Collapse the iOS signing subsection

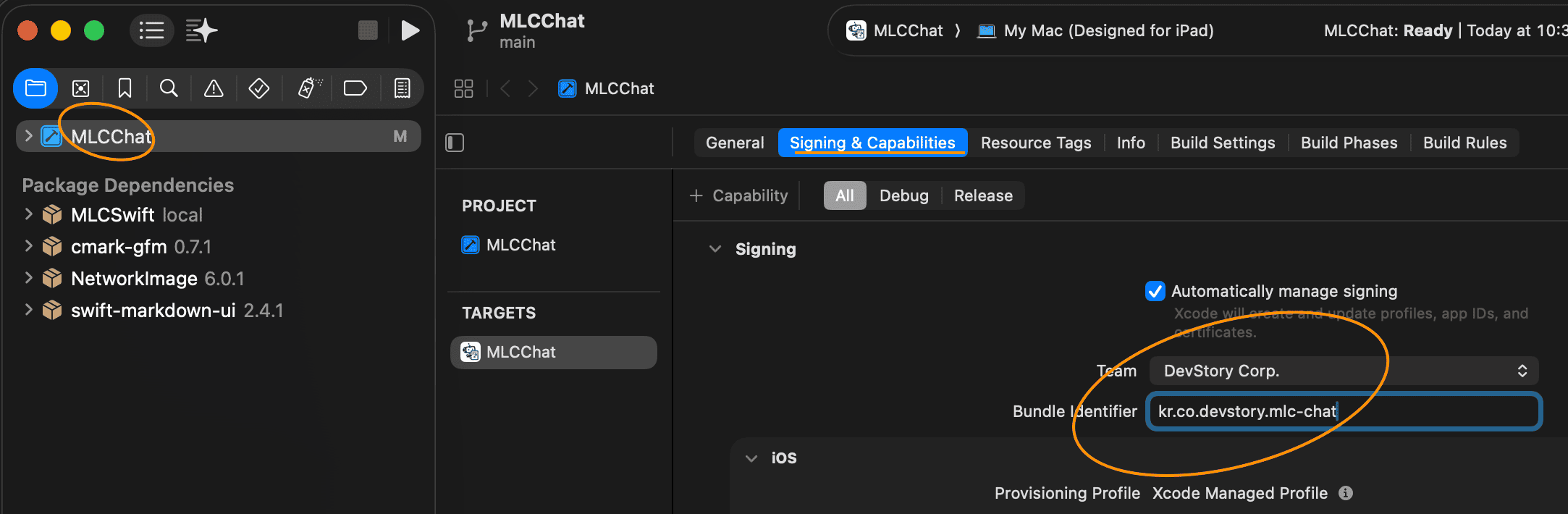point(751,458)
